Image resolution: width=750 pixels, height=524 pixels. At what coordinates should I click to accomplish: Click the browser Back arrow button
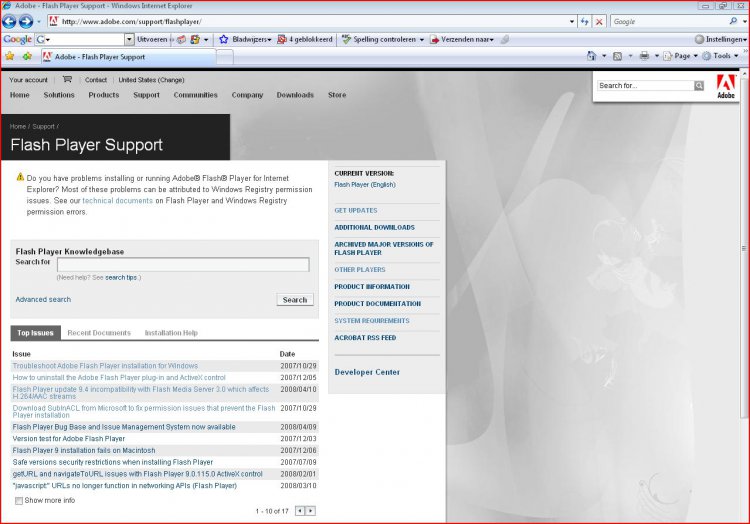point(9,22)
